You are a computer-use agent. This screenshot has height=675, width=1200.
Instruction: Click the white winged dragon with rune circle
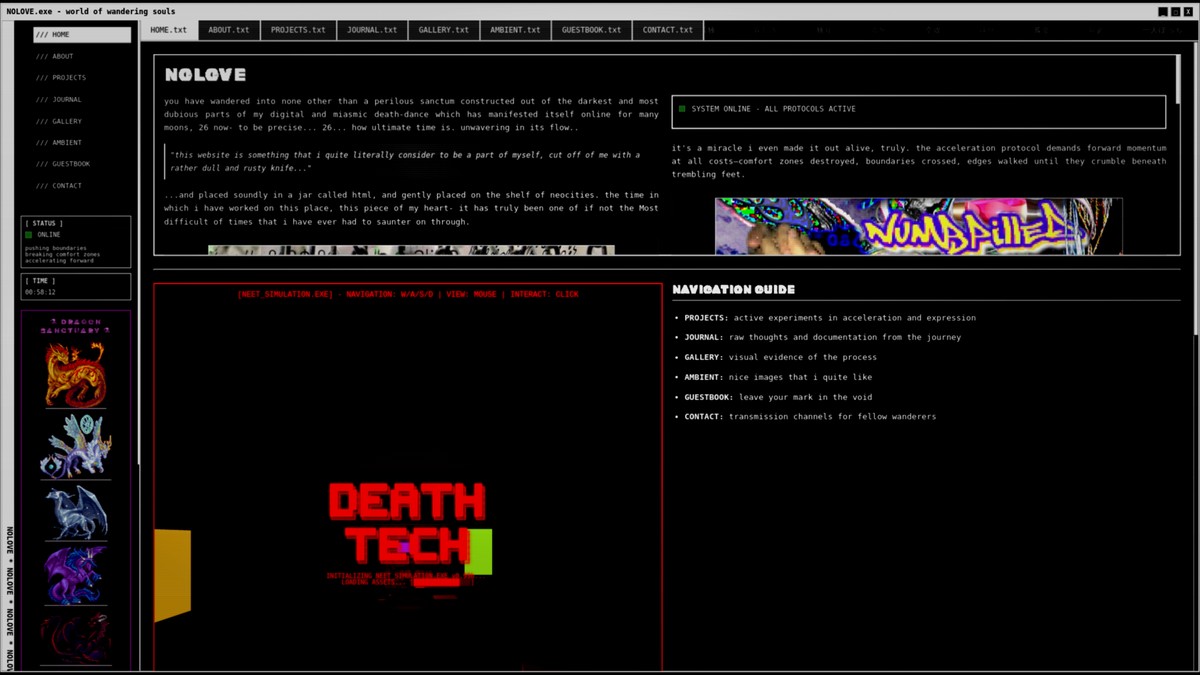(75, 447)
